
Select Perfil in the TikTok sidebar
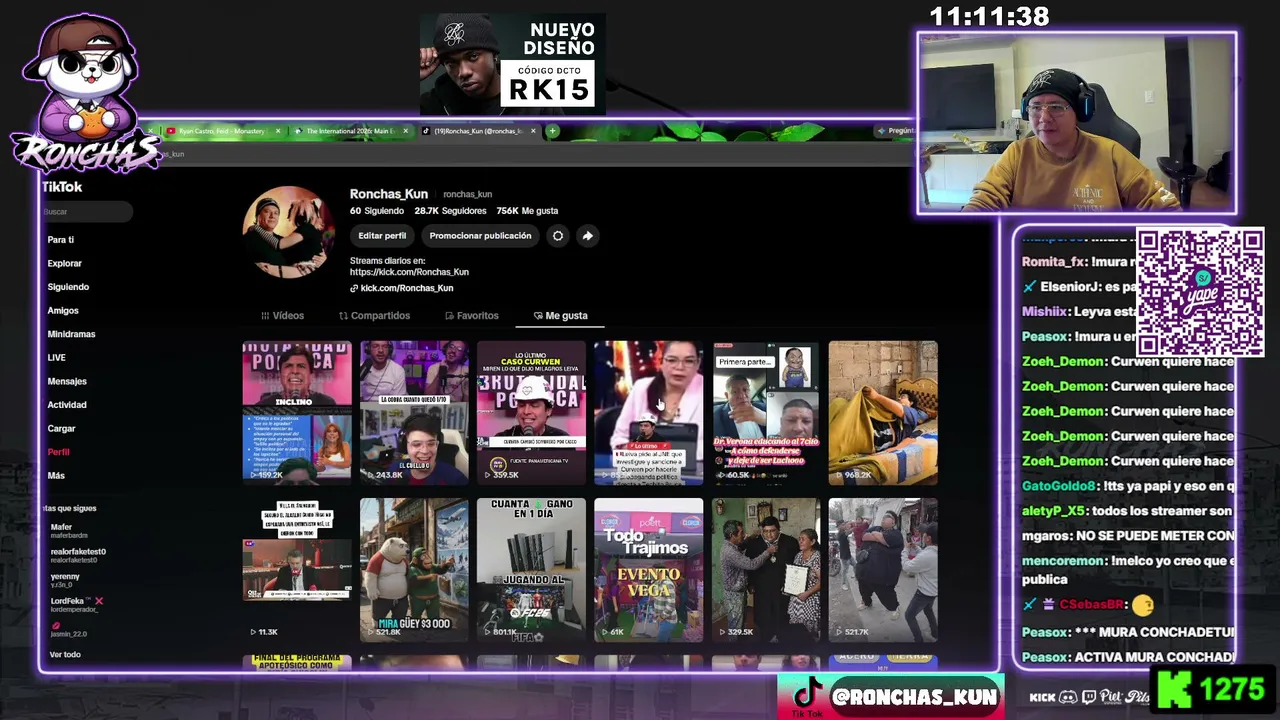click(58, 452)
